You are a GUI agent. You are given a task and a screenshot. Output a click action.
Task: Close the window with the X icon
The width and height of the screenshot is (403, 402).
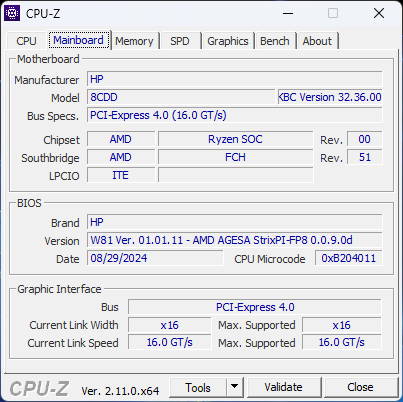click(x=379, y=13)
